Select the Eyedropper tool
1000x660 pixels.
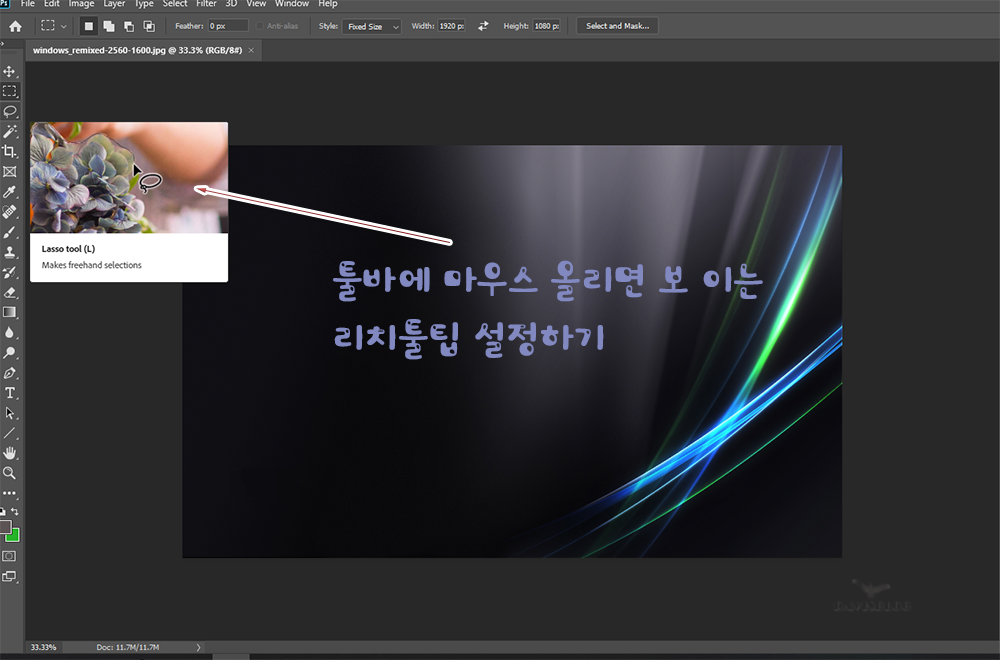coord(10,192)
